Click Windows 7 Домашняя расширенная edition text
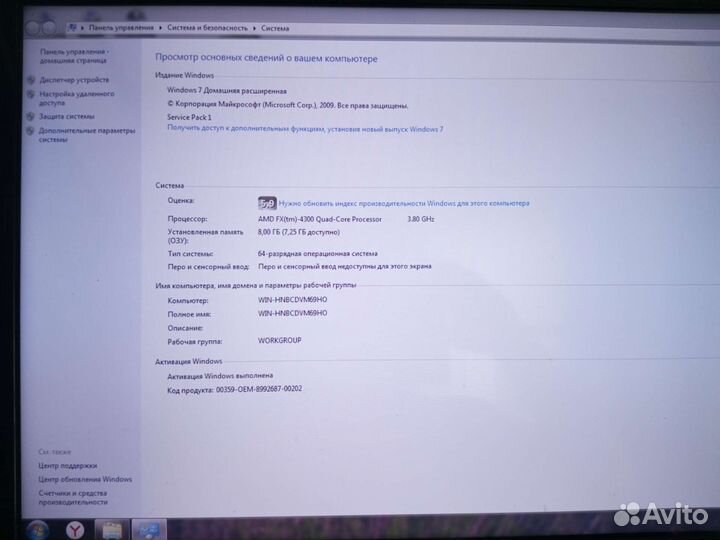 pyautogui.click(x=227, y=90)
